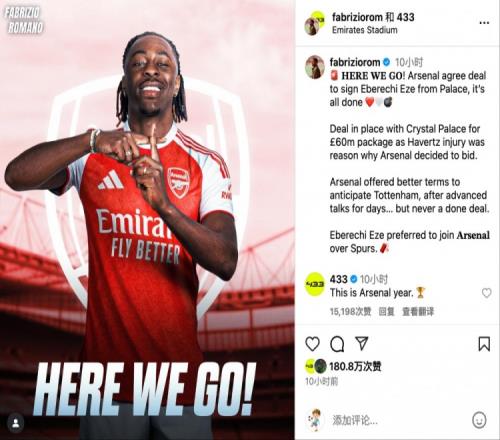Open the 433 username in comments
500x440 pixels.
point(339,279)
